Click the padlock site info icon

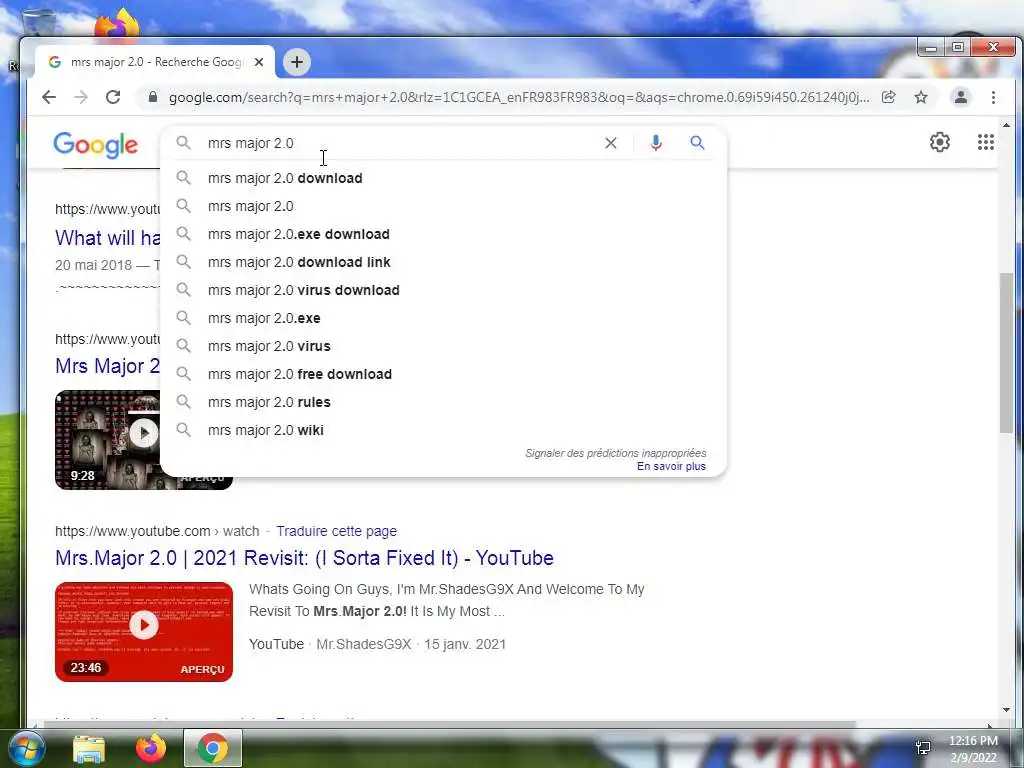click(153, 97)
